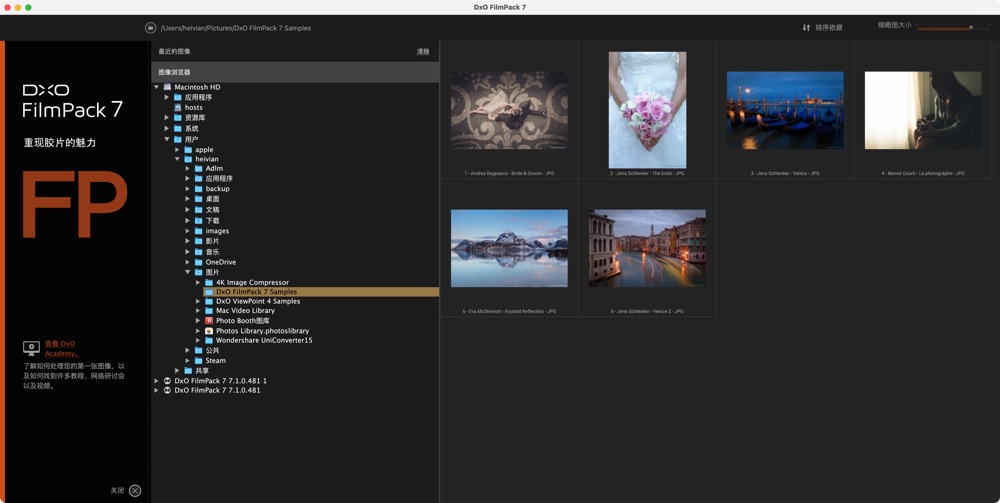Click the Mac Video Library folder icon
Viewport: 1000px width, 503px height.
[209, 310]
